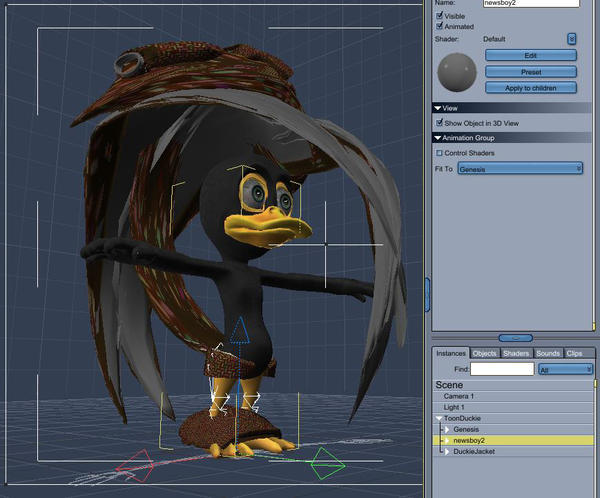Click the vertical splitter handle beside the viewport

tap(427, 295)
